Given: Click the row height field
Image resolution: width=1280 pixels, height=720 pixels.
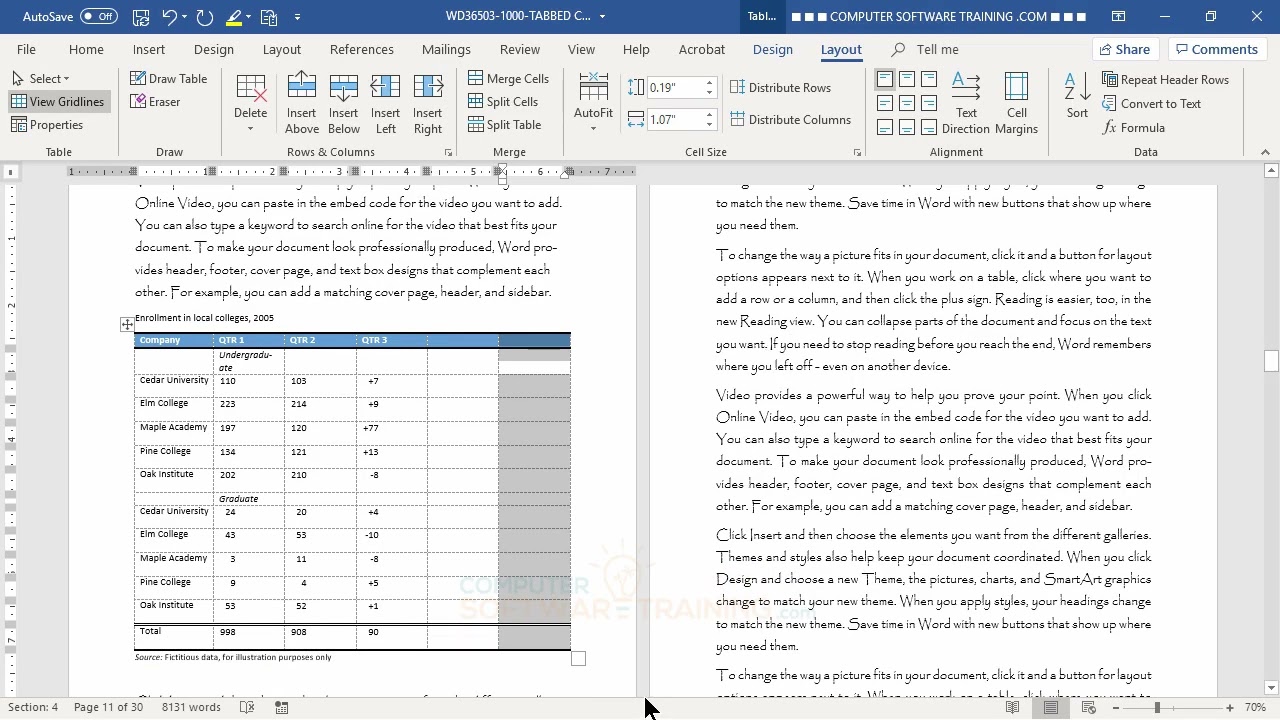Looking at the screenshot, I should [x=675, y=88].
